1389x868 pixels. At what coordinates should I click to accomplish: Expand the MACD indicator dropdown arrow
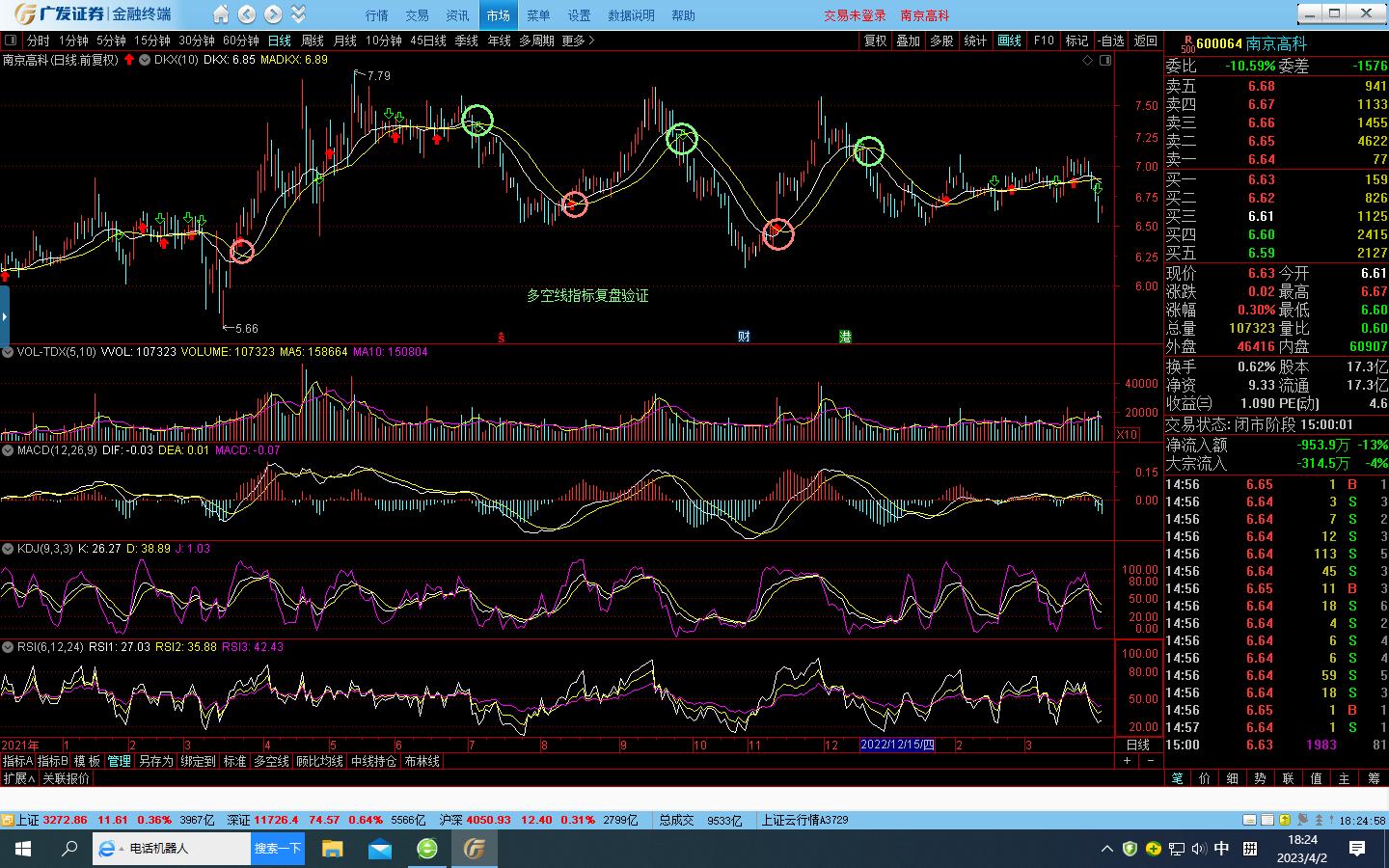click(8, 450)
